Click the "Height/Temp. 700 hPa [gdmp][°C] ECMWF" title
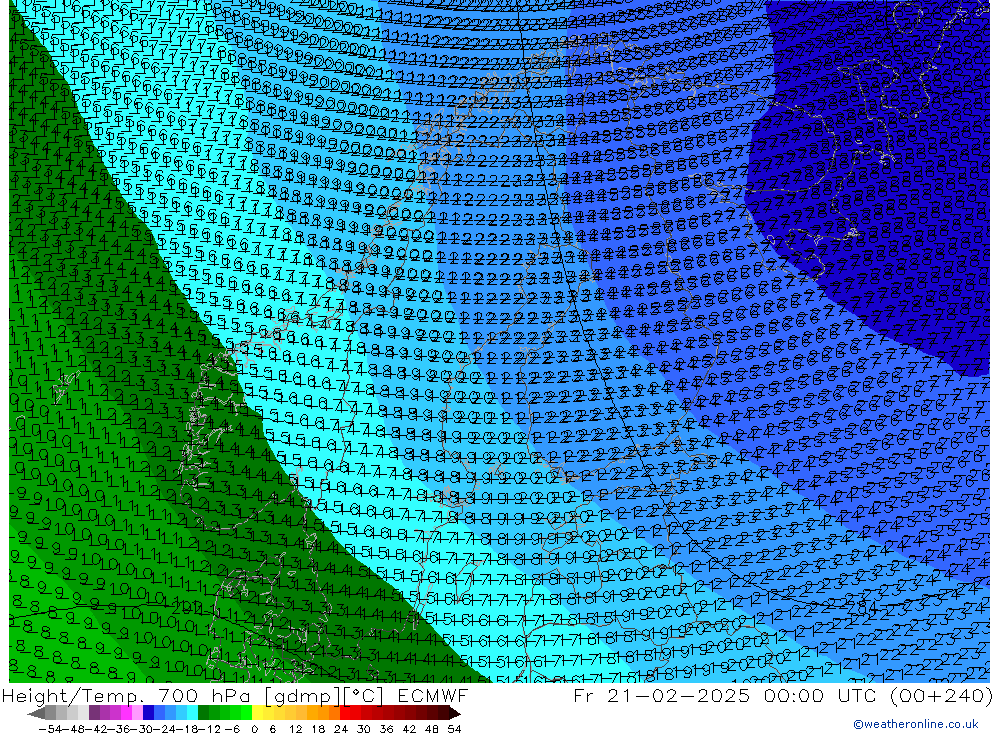This screenshot has height=733, width=1000. pyautogui.click(x=235, y=696)
